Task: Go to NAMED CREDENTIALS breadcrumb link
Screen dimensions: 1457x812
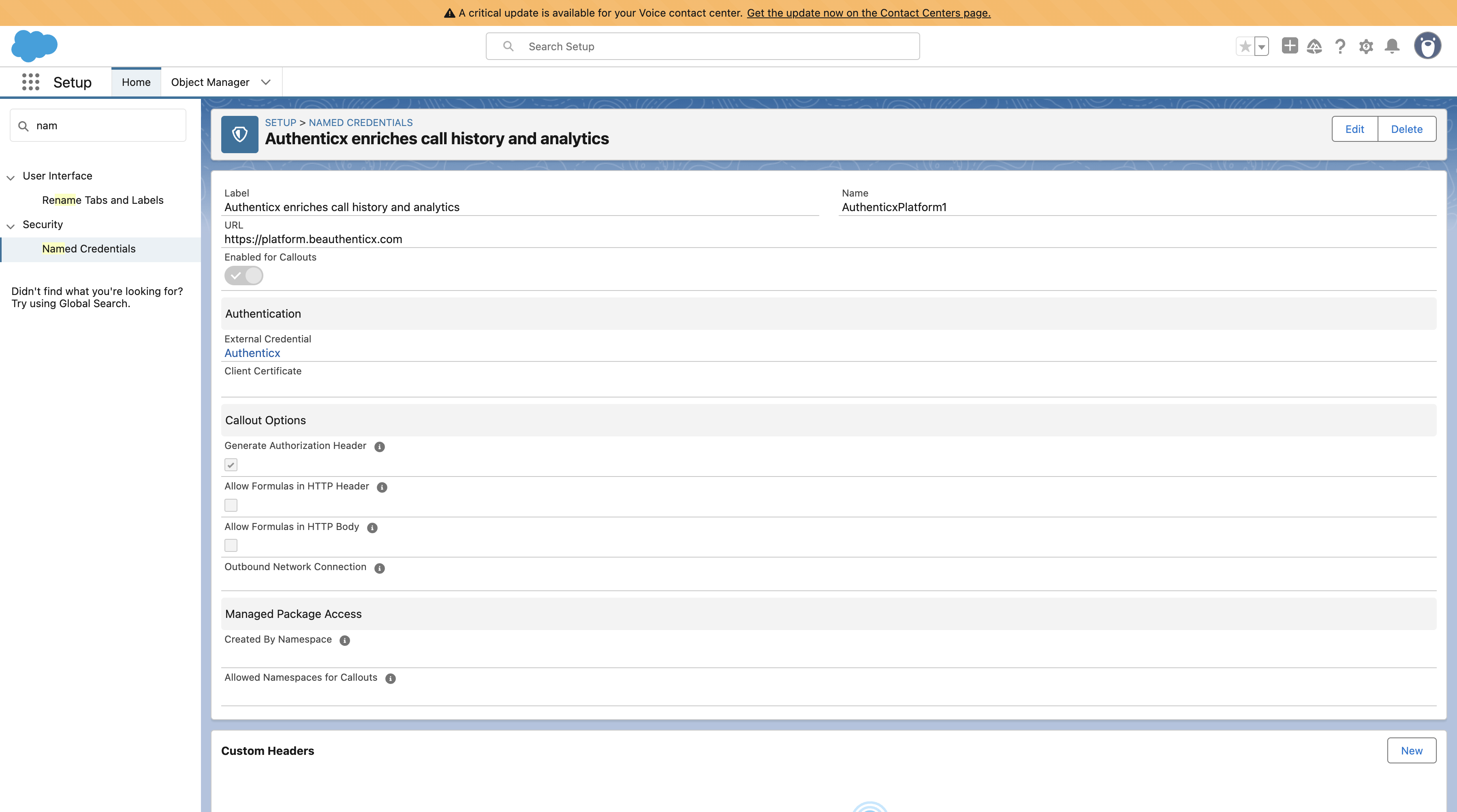Action: coord(361,123)
